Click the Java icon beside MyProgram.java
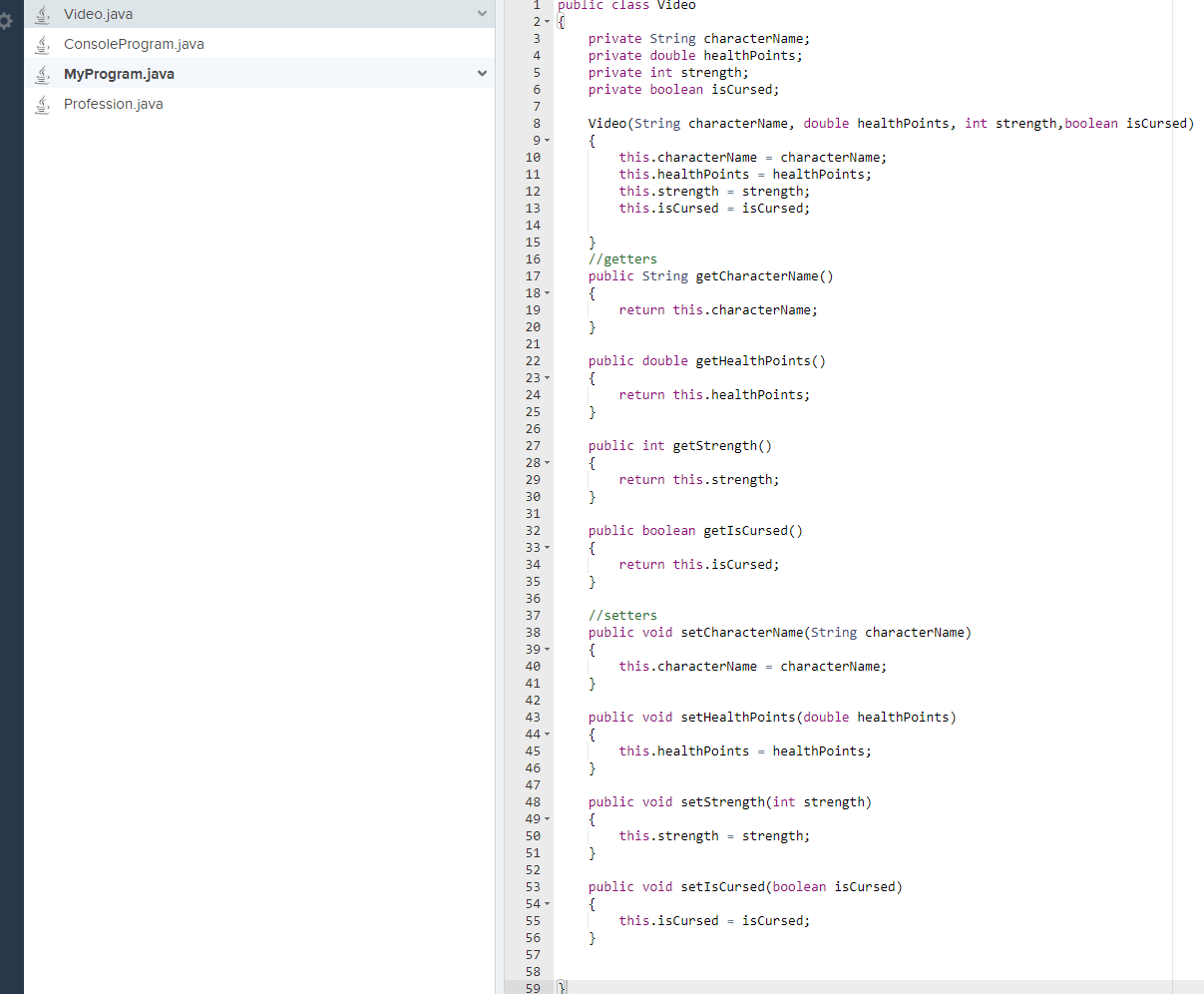This screenshot has height=994, width=1204. click(42, 74)
